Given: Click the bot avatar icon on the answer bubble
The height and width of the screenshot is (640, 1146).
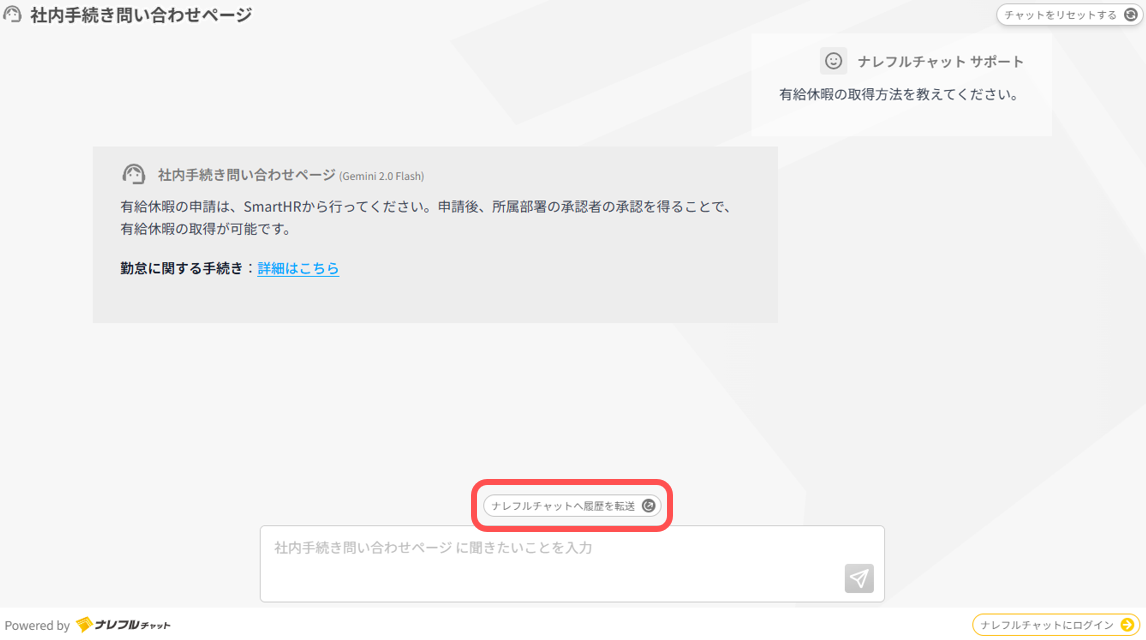Looking at the screenshot, I should tap(133, 173).
